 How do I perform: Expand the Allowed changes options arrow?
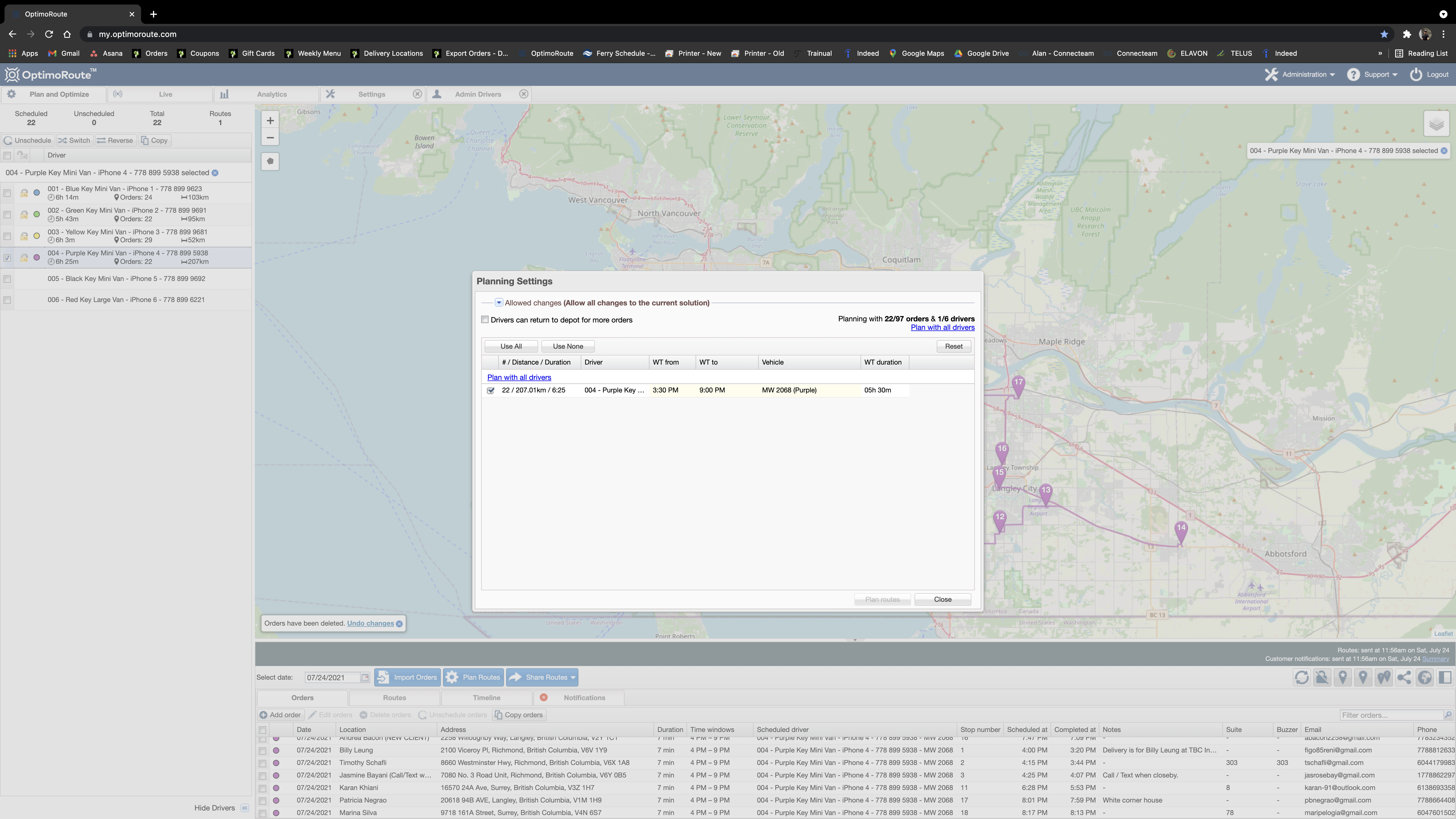pos(499,303)
